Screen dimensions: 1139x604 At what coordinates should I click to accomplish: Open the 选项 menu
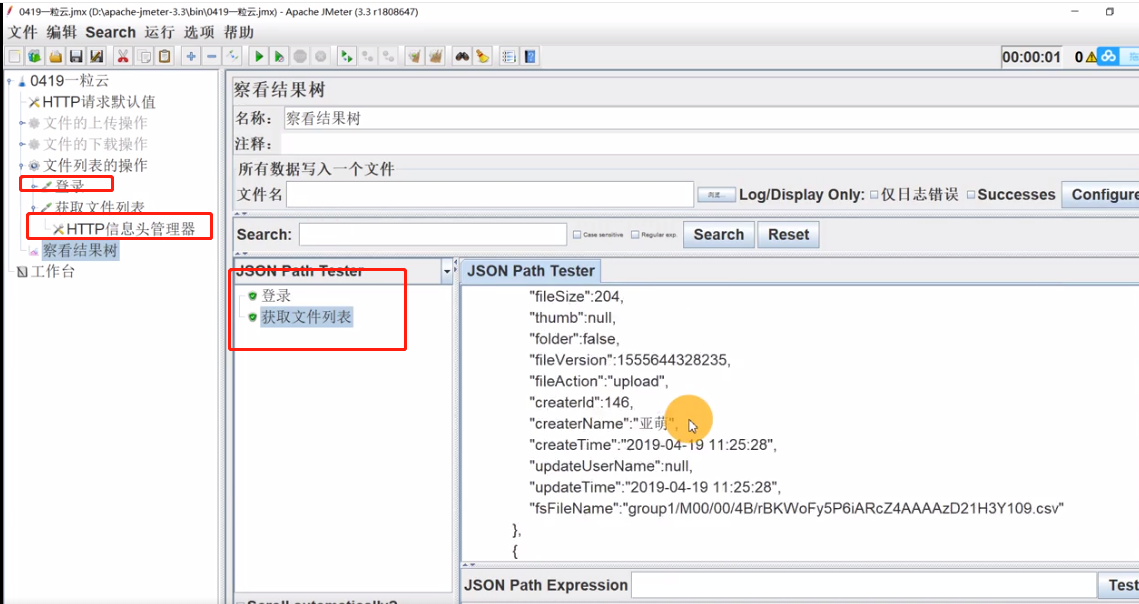(199, 32)
